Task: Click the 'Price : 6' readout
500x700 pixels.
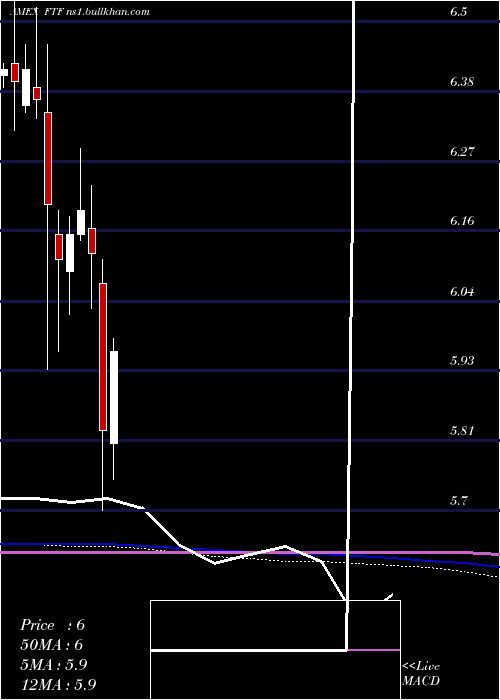Action: pyautogui.click(x=53, y=625)
